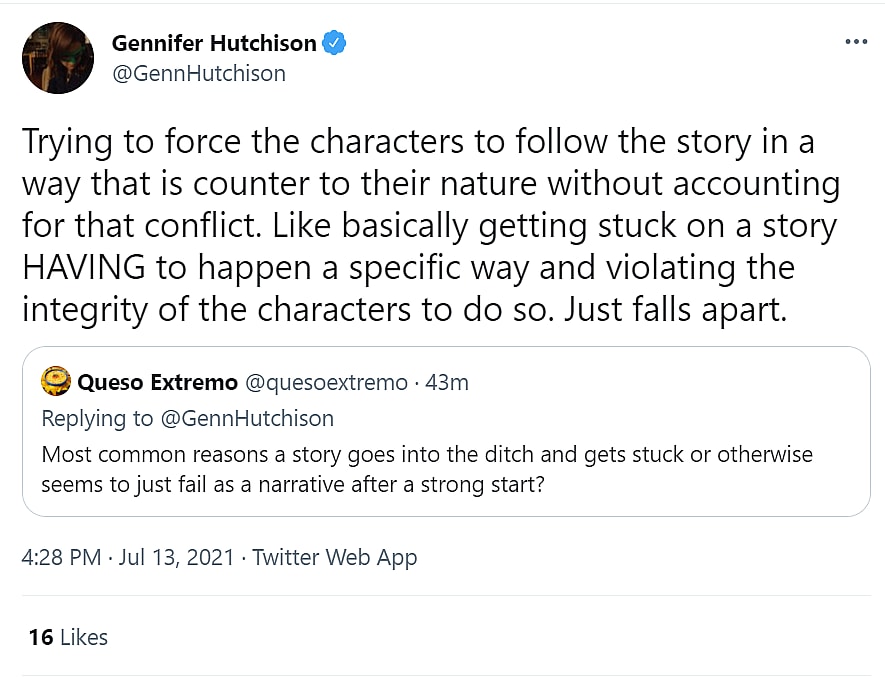Click the 43m timestamp on quoted tweet

447,383
